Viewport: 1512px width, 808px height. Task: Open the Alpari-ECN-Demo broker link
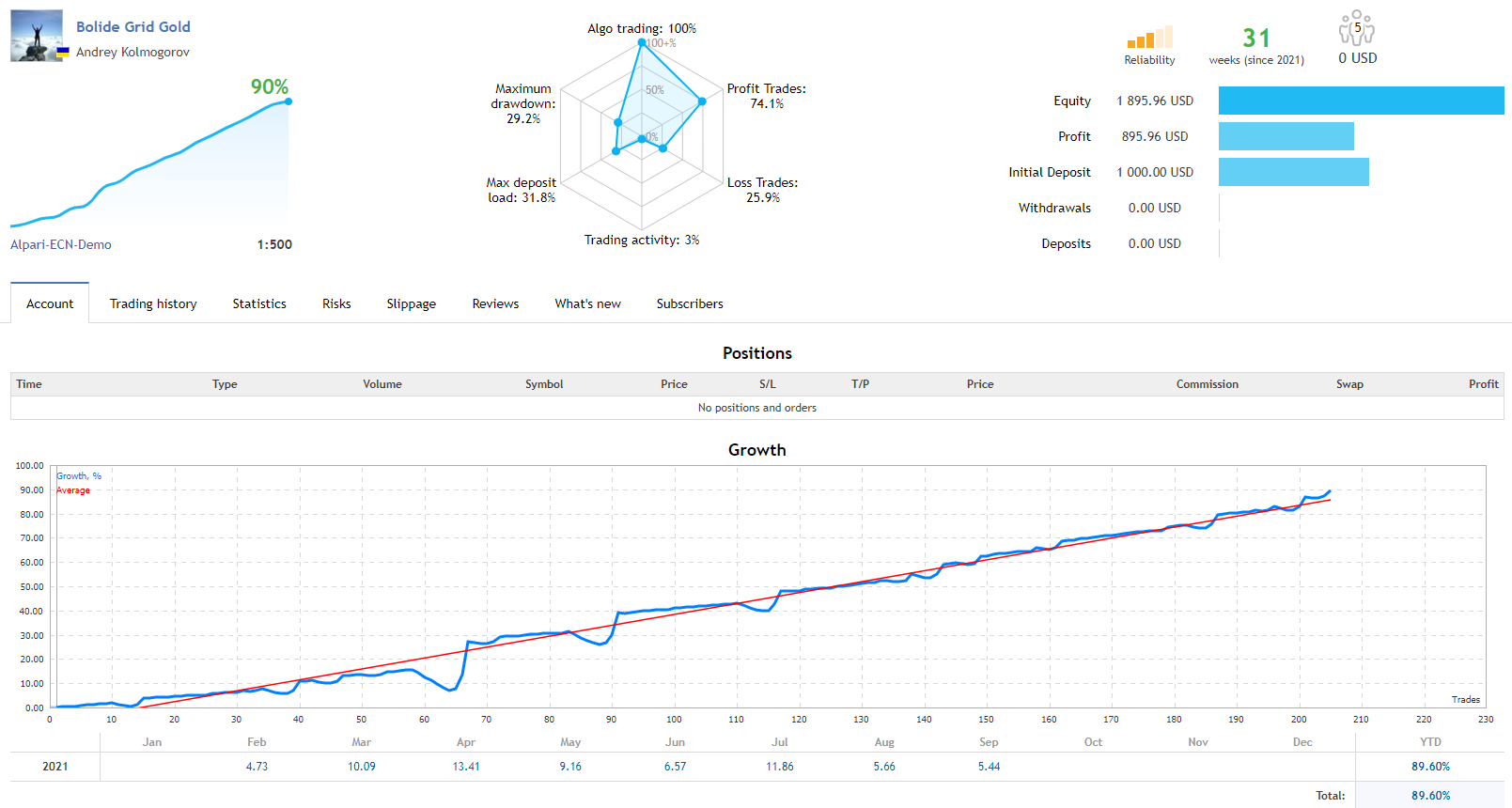pyautogui.click(x=61, y=244)
